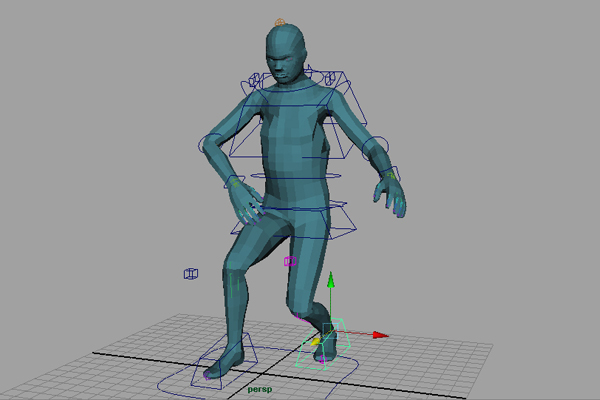
Task: Click the persp camera label
Action: point(260,389)
